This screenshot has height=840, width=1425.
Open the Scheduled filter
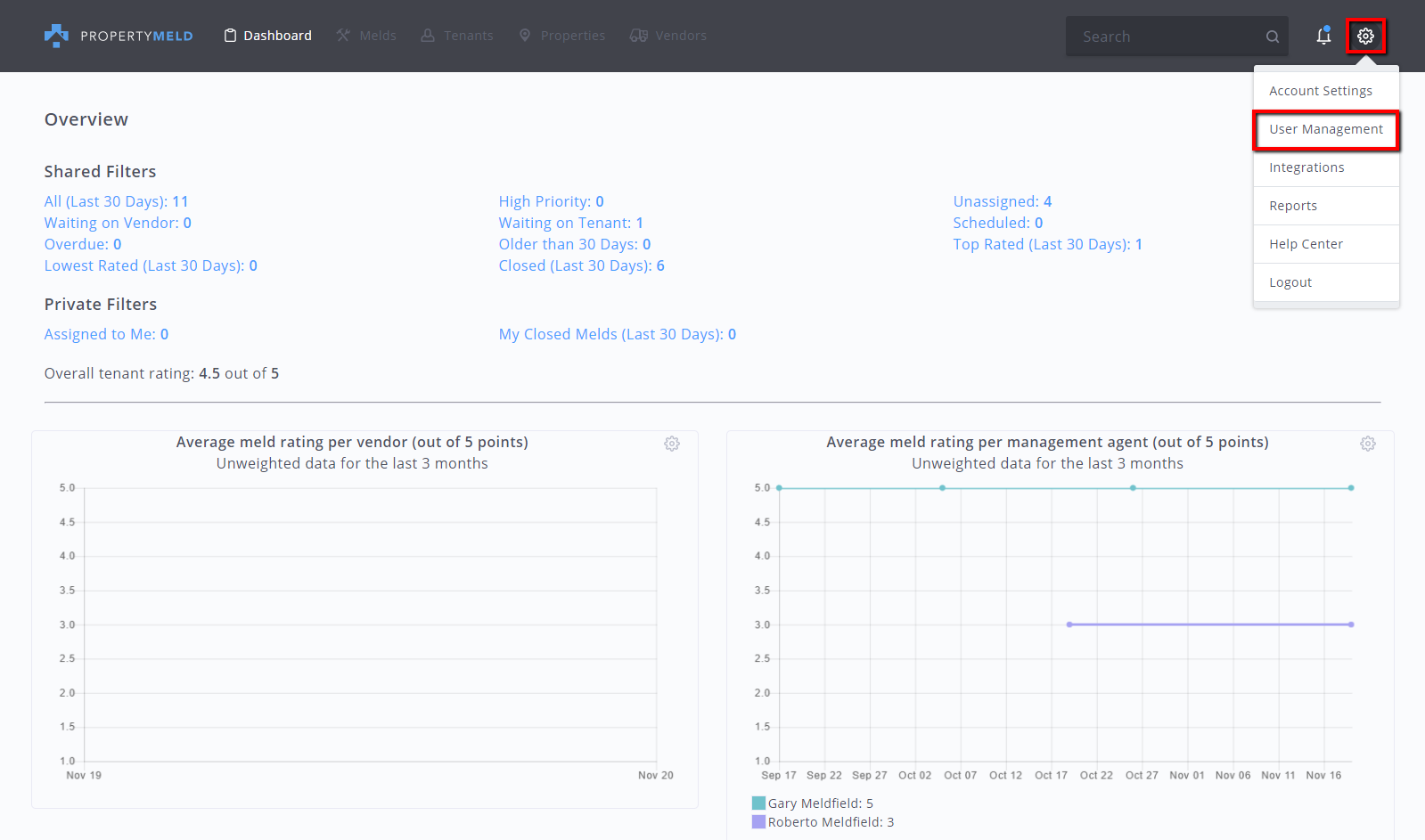click(997, 223)
